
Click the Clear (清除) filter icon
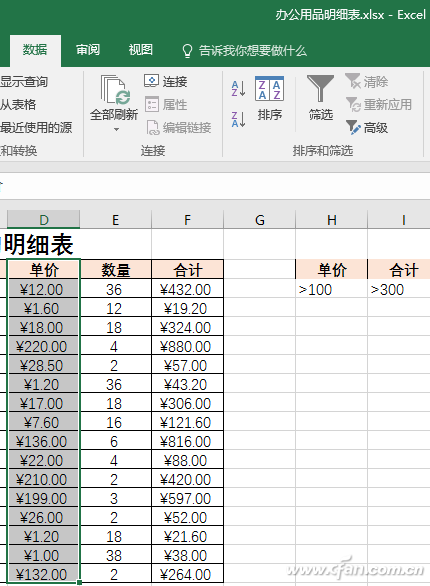pyautogui.click(x=366, y=81)
